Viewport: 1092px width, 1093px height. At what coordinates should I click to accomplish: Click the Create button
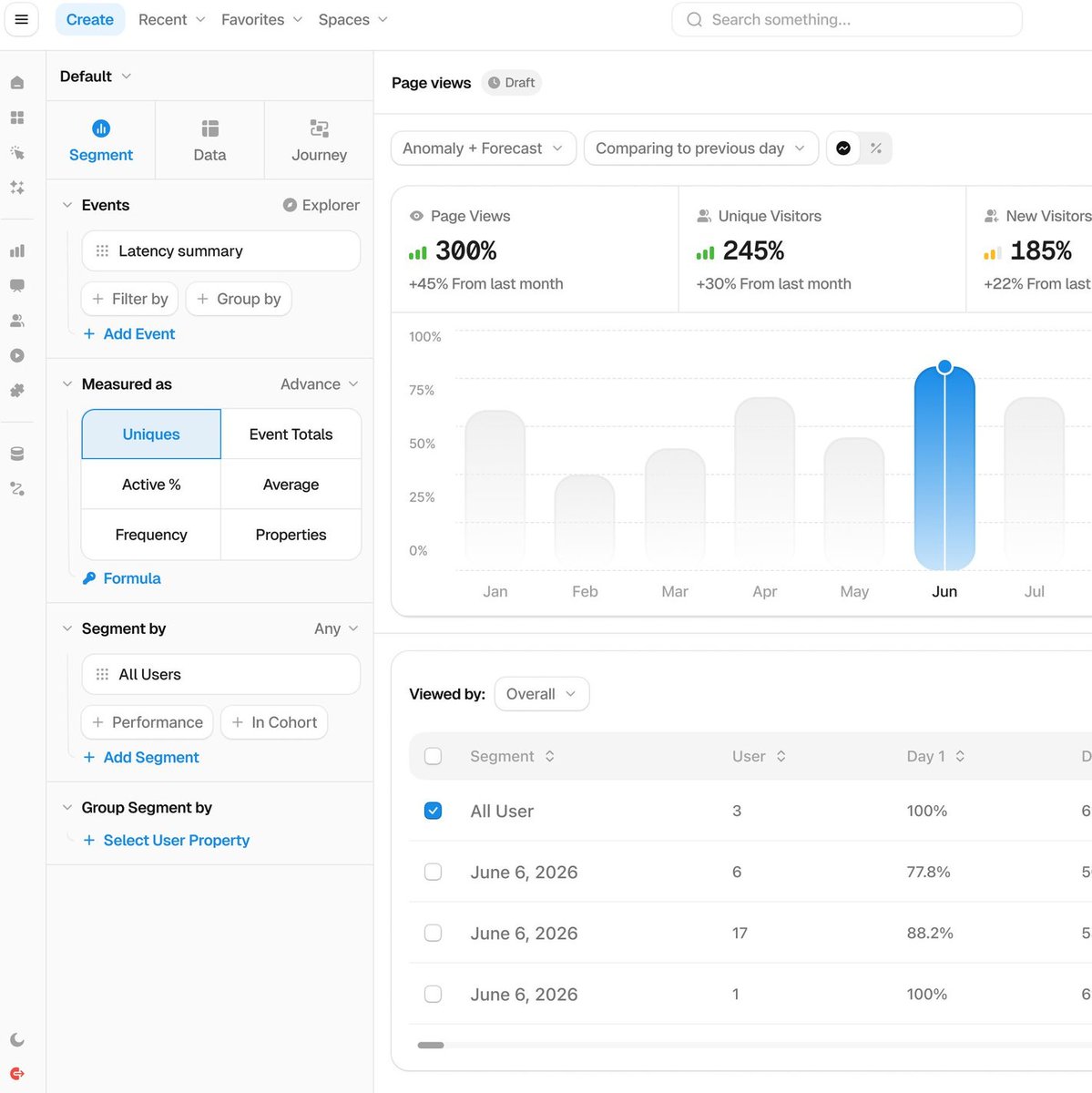click(90, 19)
